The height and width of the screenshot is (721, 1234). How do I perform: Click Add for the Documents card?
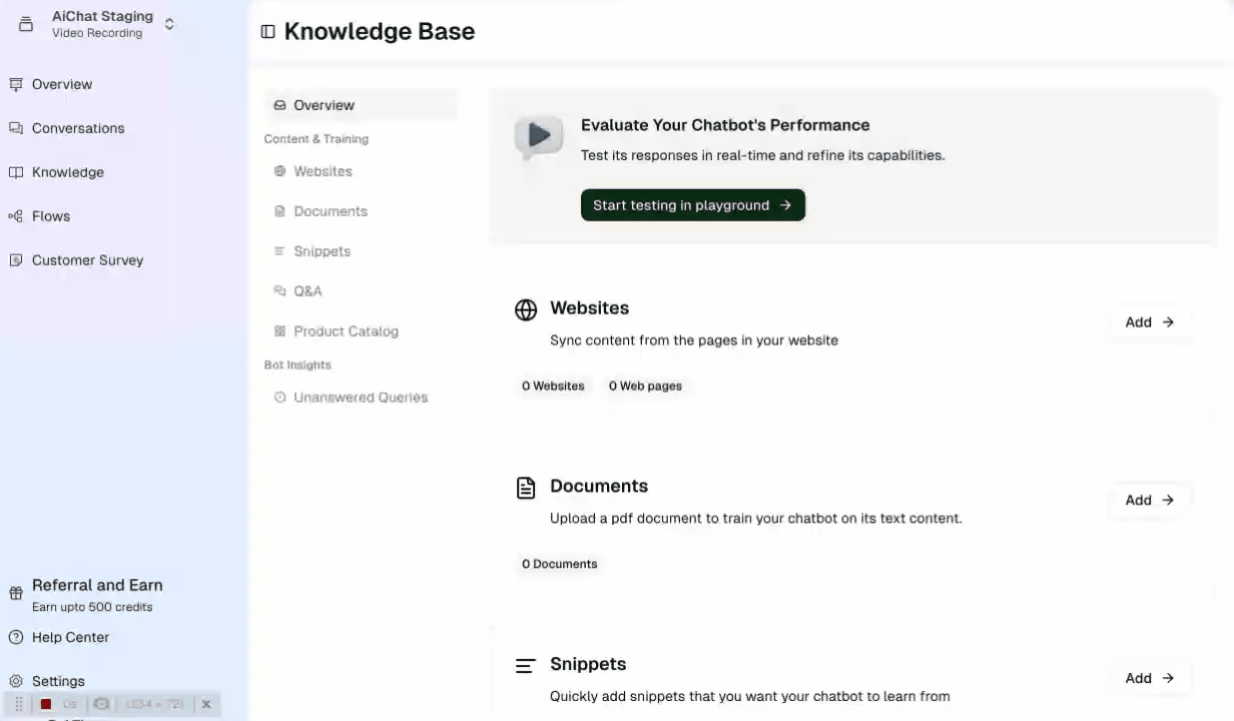coord(1149,500)
